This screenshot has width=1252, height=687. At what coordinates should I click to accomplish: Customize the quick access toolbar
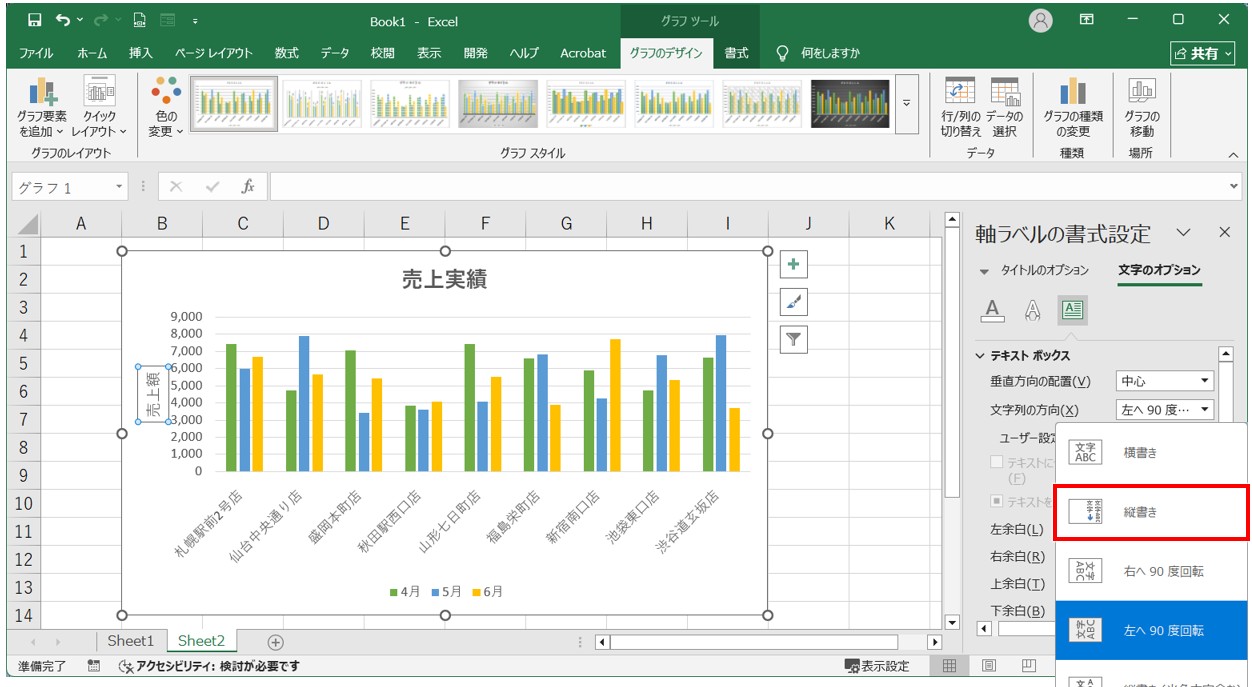tap(194, 20)
